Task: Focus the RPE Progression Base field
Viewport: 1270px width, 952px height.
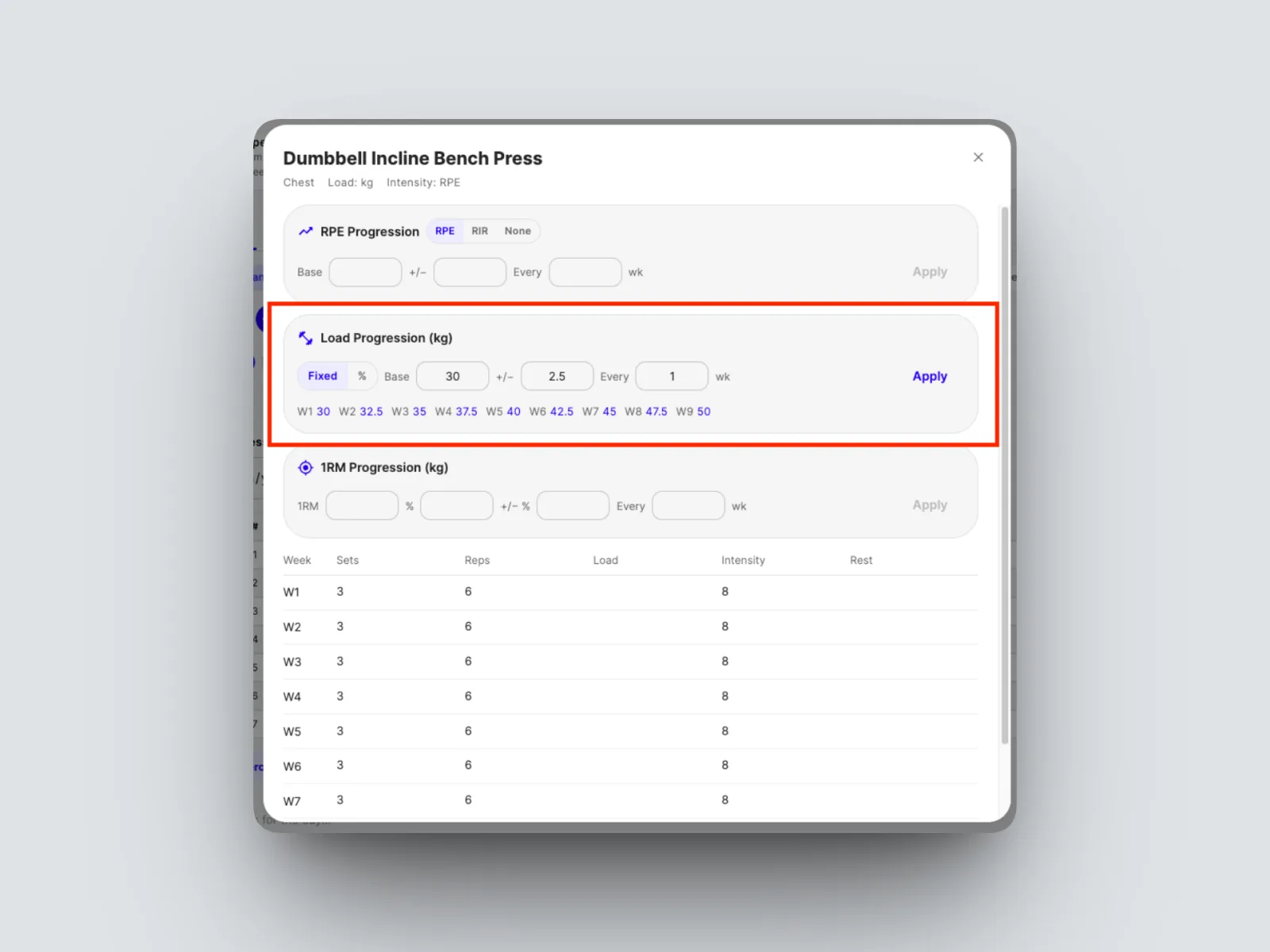Action: coord(365,272)
